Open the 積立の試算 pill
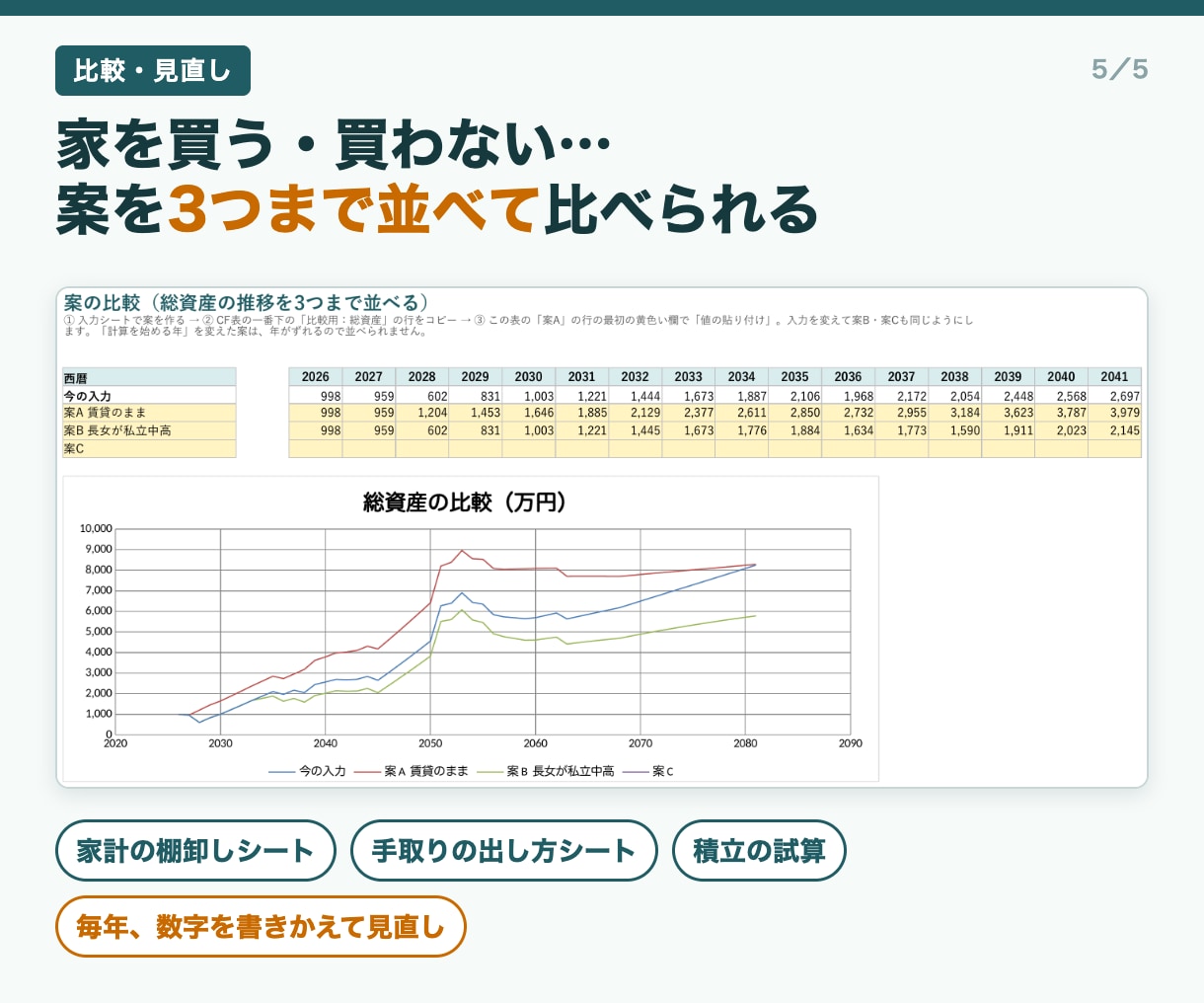 pos(759,850)
